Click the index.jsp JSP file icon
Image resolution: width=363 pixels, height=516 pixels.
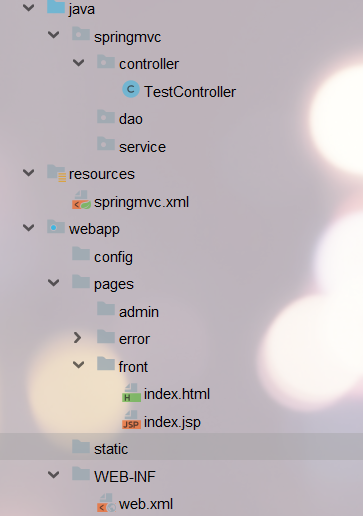pos(131,420)
